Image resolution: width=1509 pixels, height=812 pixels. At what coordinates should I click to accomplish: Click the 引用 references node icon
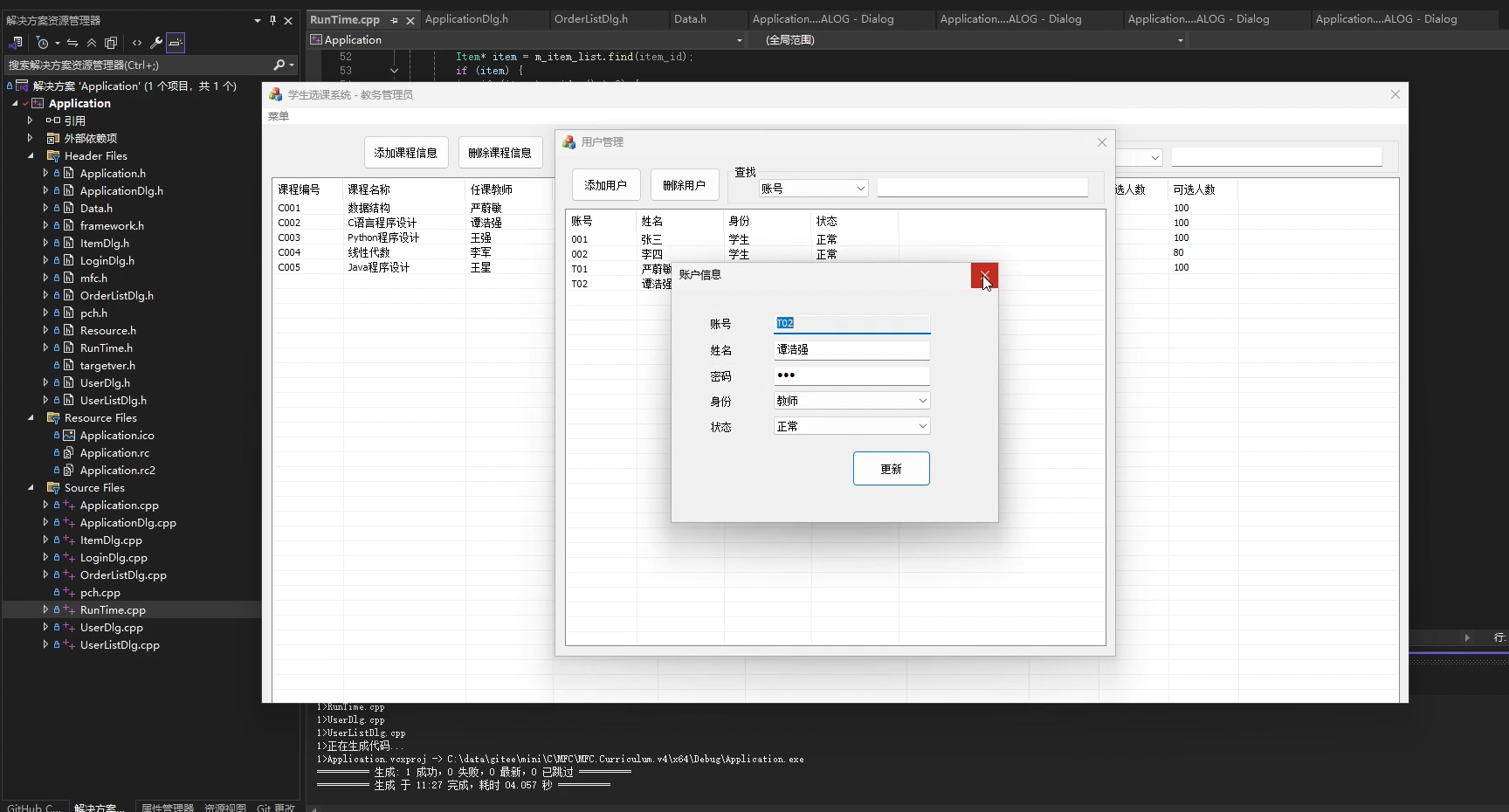[53, 120]
